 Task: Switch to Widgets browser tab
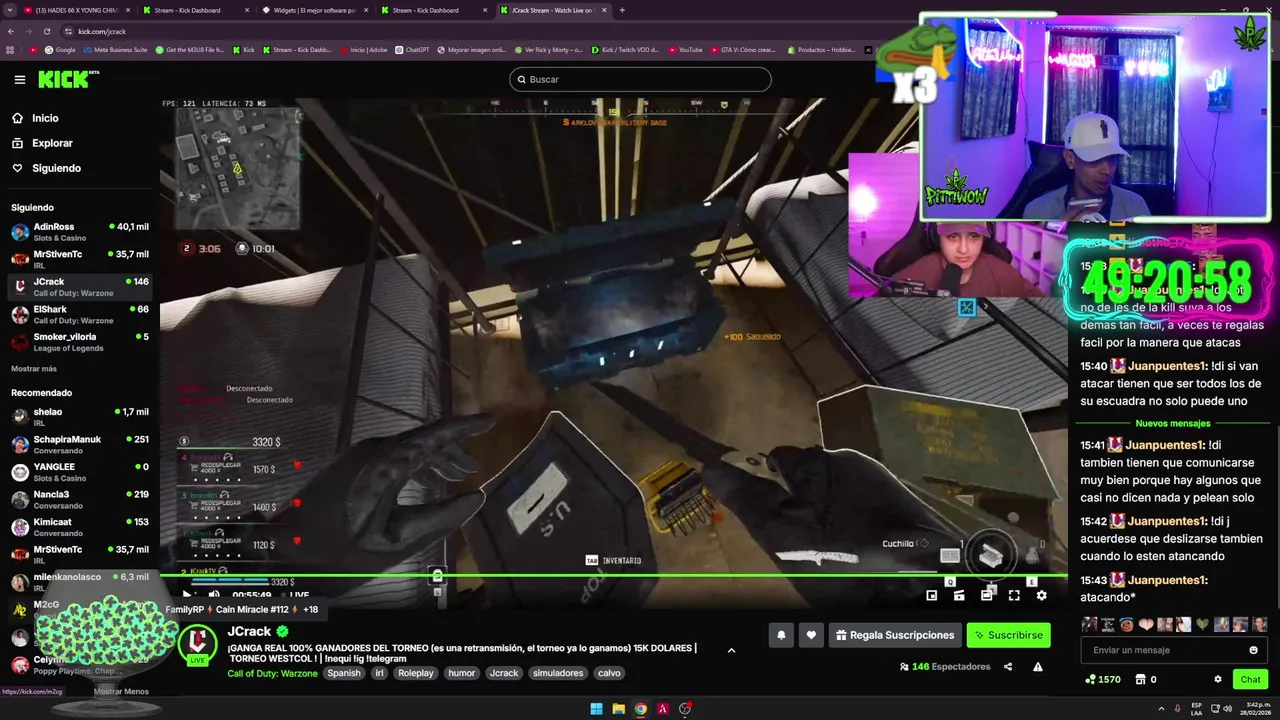[x=315, y=10]
